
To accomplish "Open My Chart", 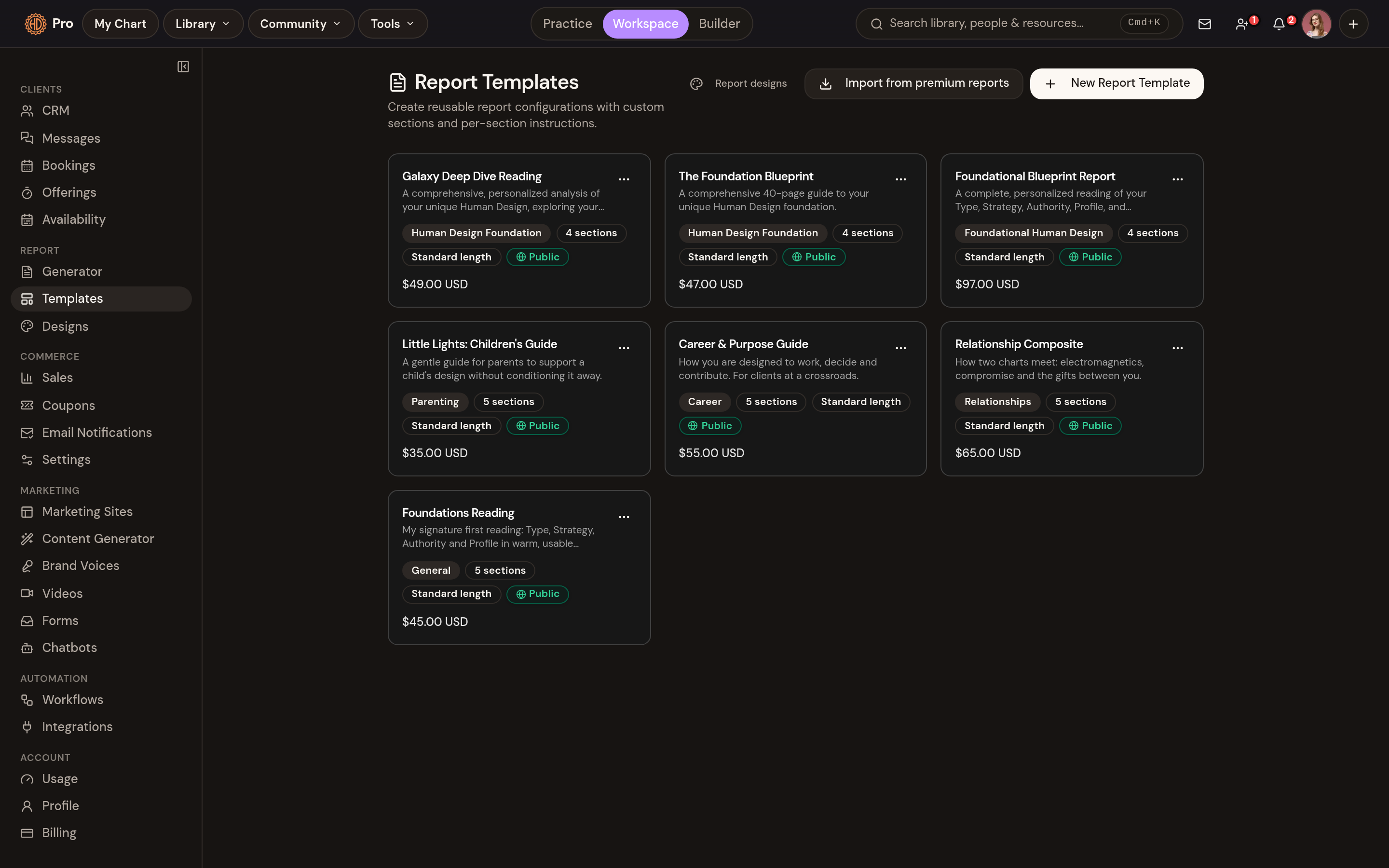I will (x=121, y=24).
